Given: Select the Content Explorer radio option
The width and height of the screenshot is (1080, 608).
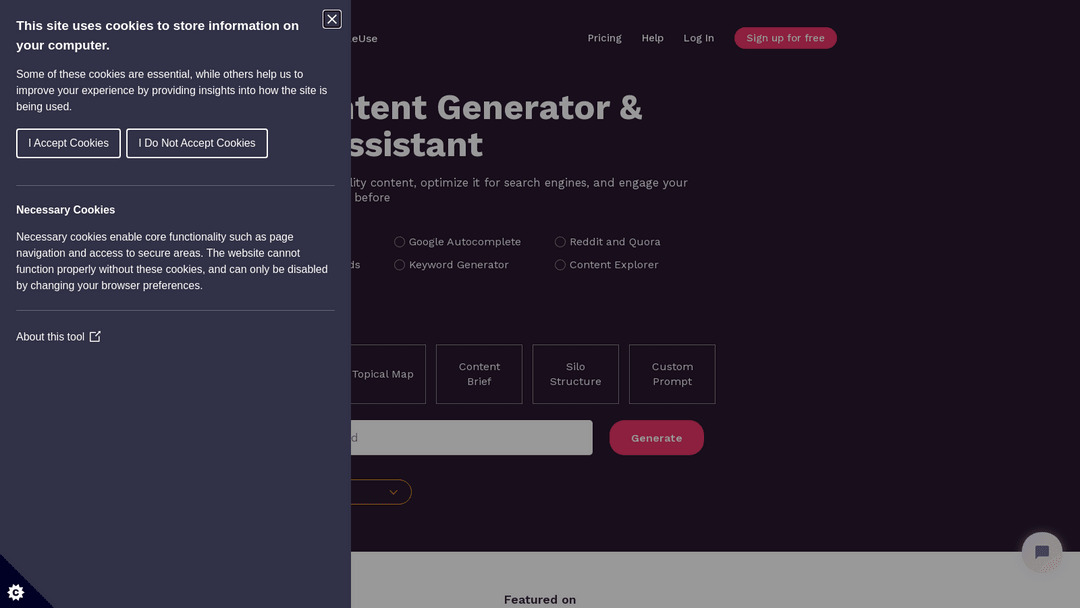Looking at the screenshot, I should (x=560, y=265).
